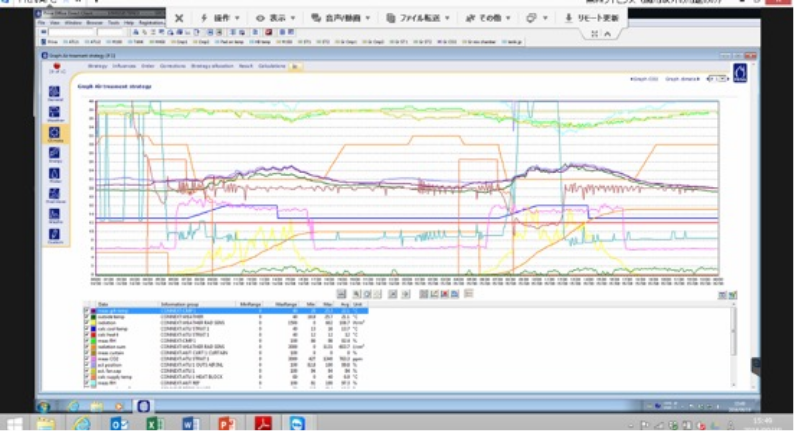
Task: Open Excel from the Windows taskbar
Action: 155,423
